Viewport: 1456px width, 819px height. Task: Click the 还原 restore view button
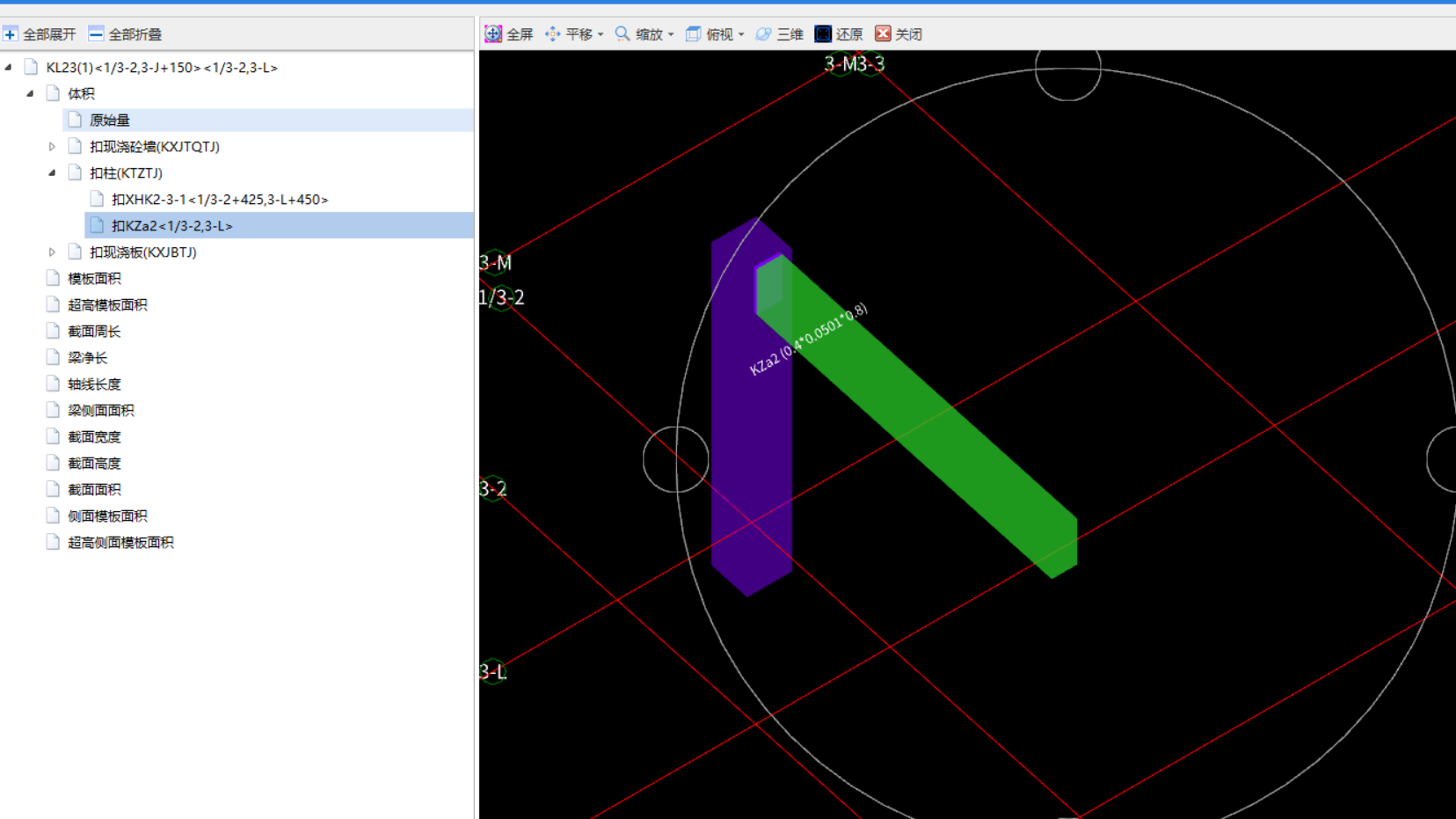coord(839,34)
